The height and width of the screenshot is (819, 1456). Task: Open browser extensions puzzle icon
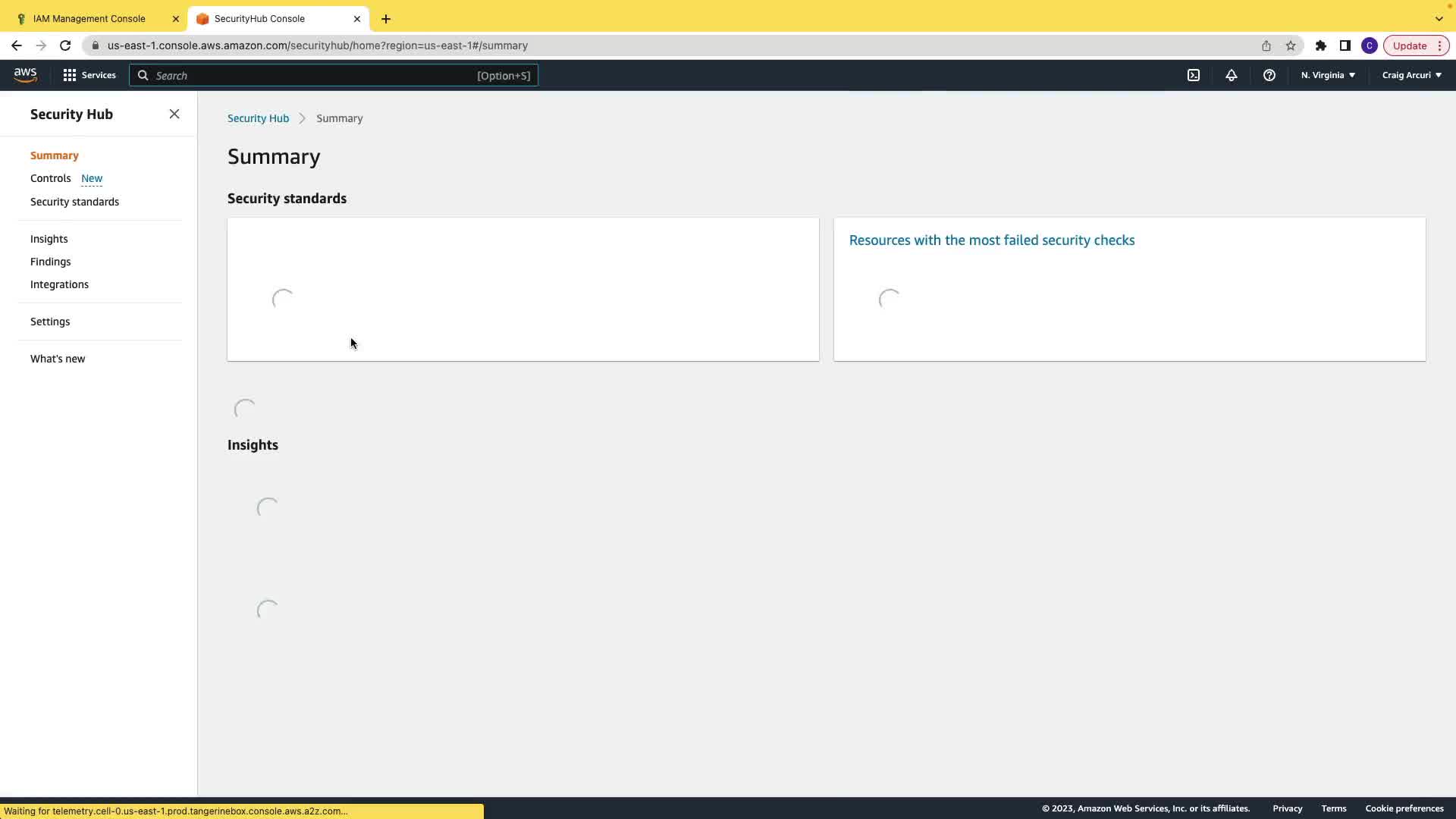coord(1321,45)
